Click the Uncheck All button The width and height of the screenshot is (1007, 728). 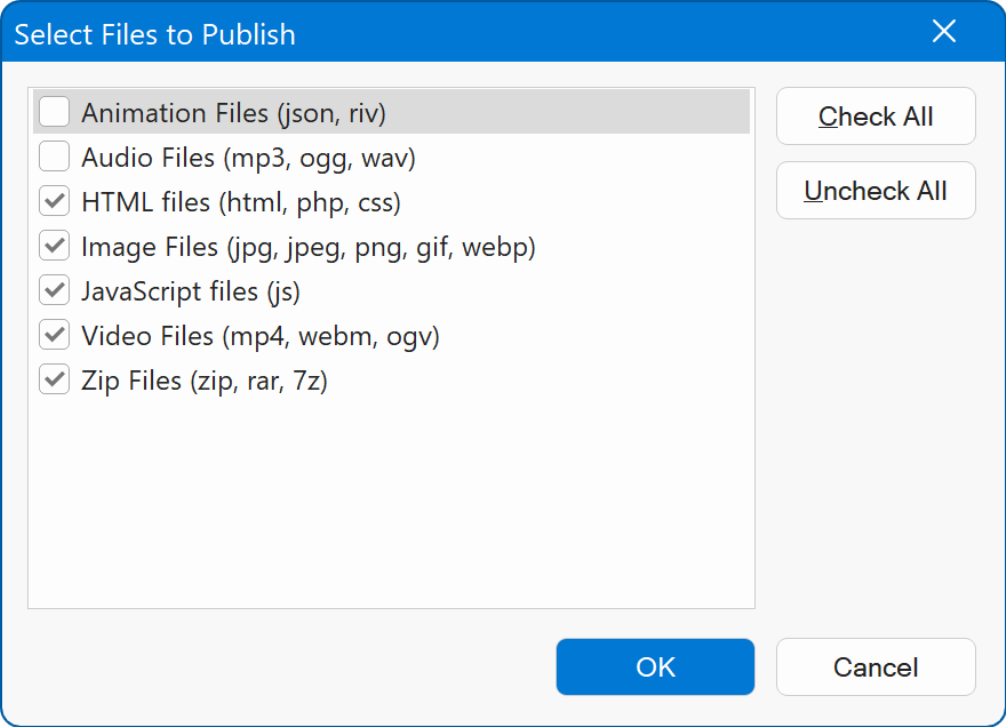[875, 191]
